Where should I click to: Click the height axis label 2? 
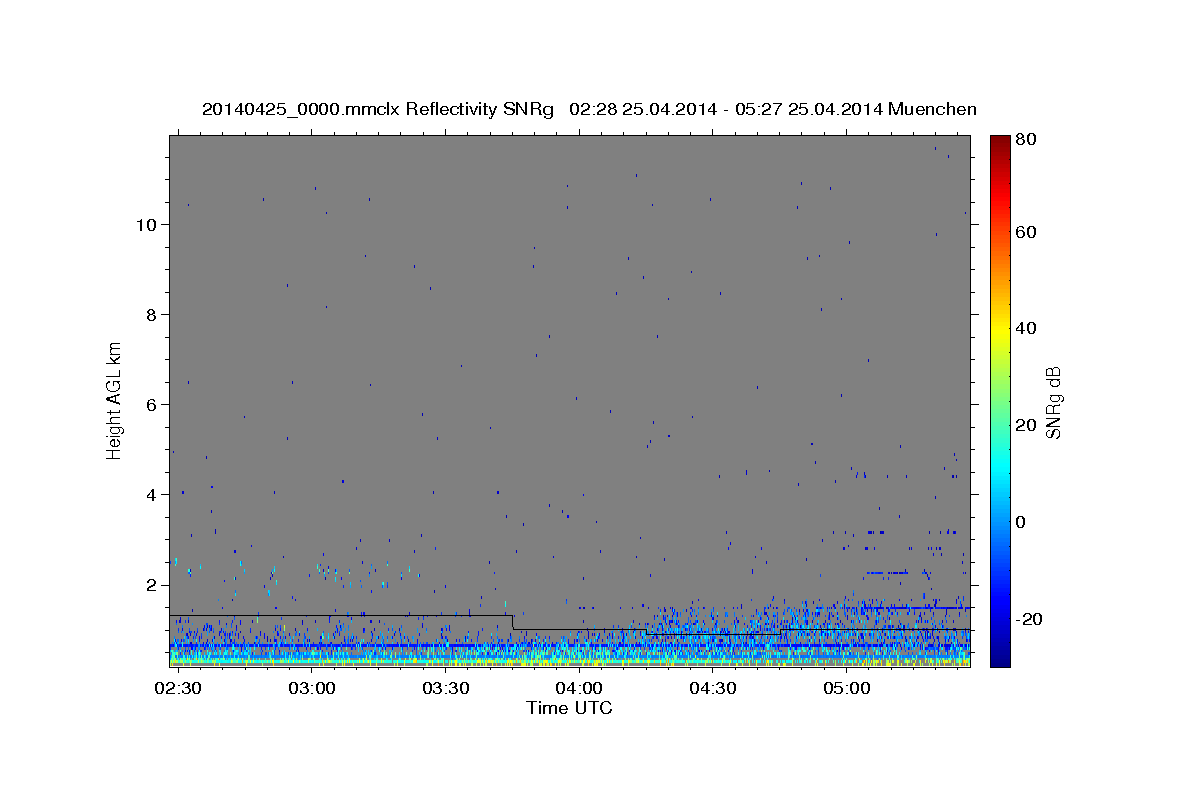click(152, 584)
